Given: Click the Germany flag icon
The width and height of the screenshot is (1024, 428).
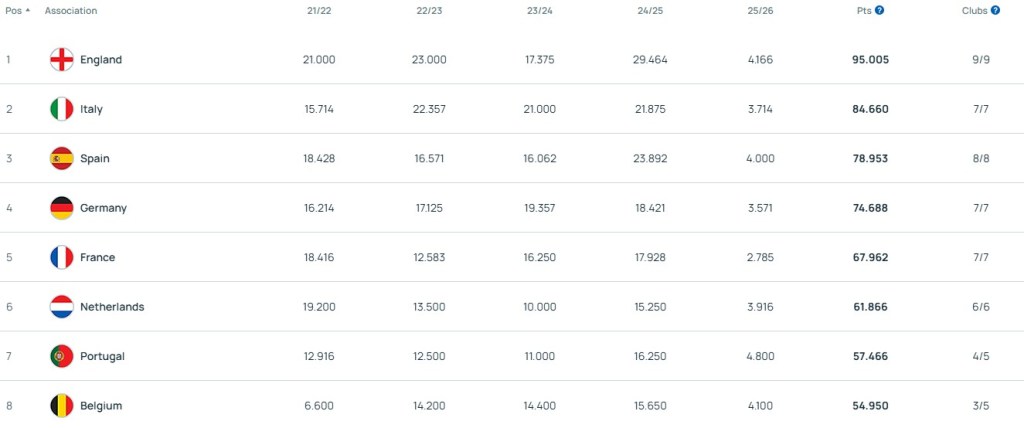Looking at the screenshot, I should (62, 208).
